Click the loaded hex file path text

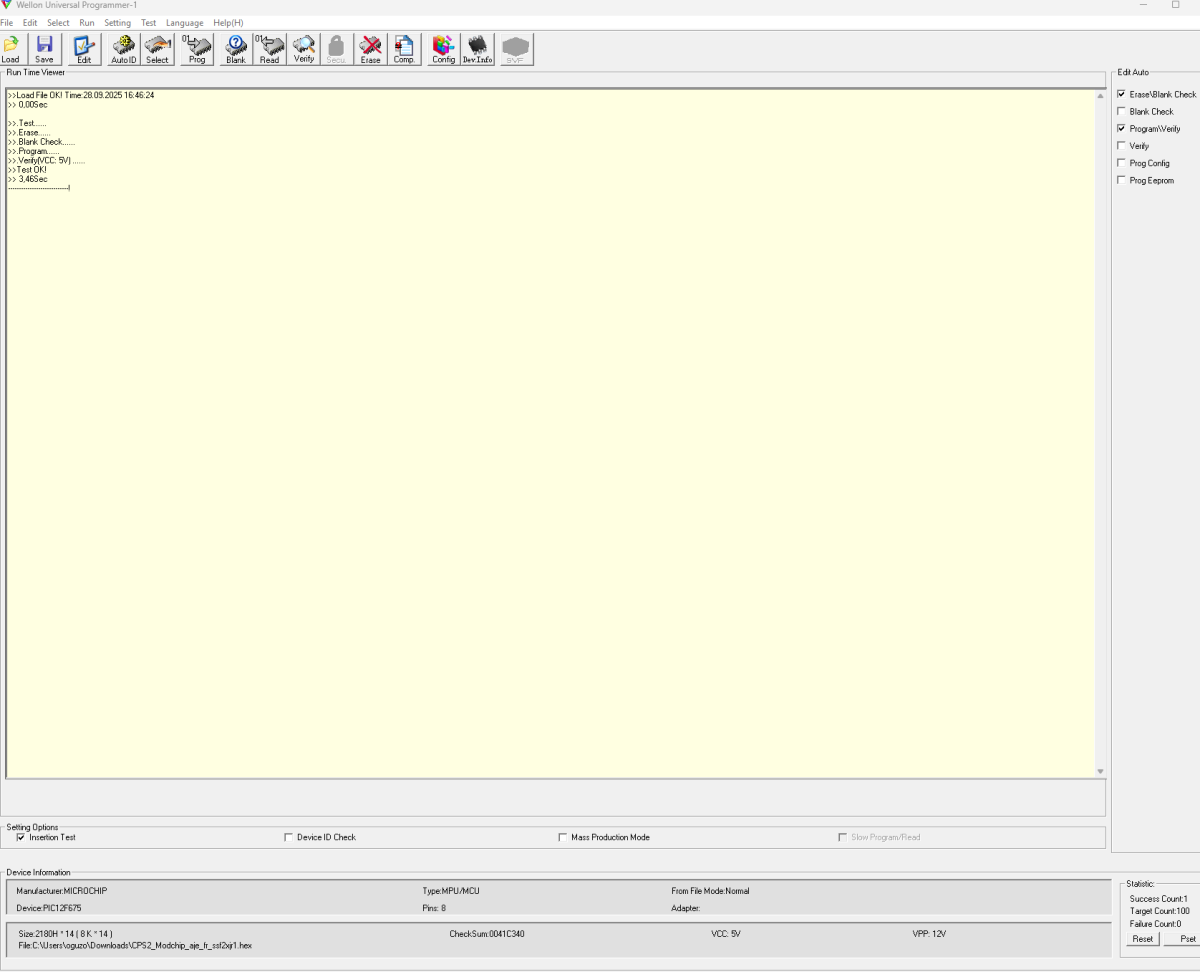tap(135, 945)
